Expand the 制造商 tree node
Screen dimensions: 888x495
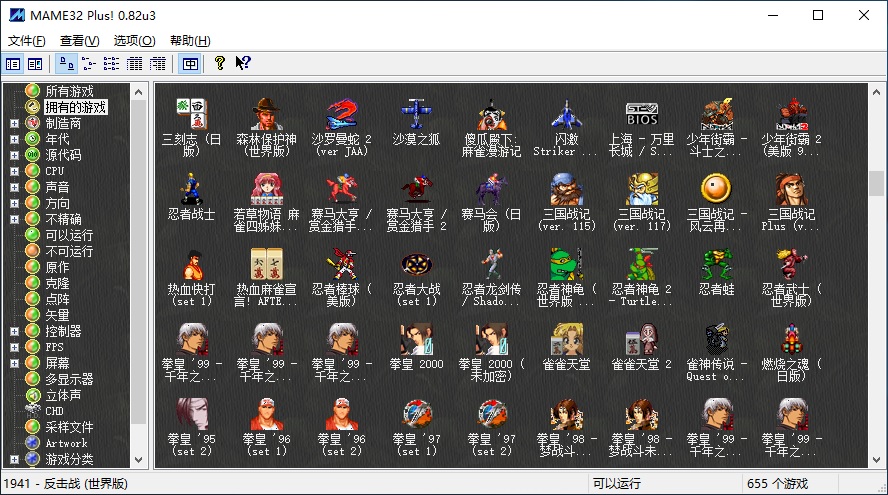click(x=14, y=123)
